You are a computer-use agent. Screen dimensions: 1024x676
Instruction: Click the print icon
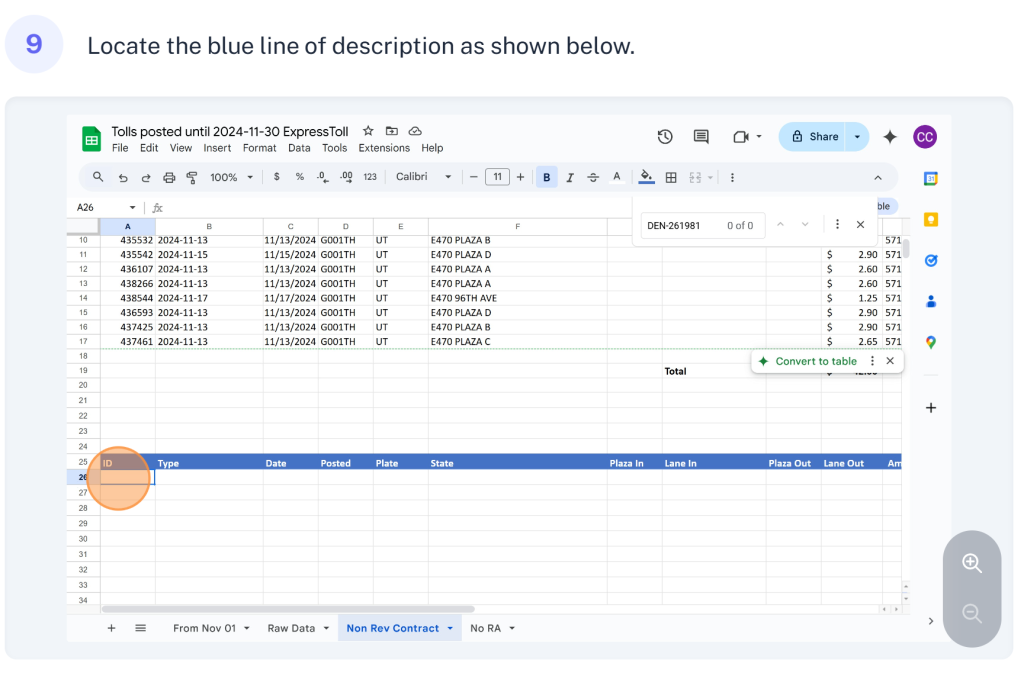169,177
